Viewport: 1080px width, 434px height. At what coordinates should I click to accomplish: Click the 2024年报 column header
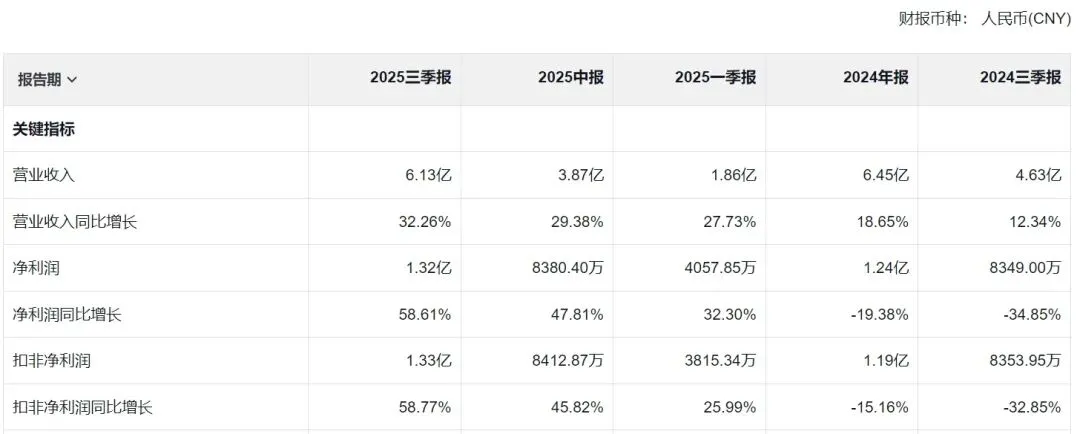[x=875, y=78]
